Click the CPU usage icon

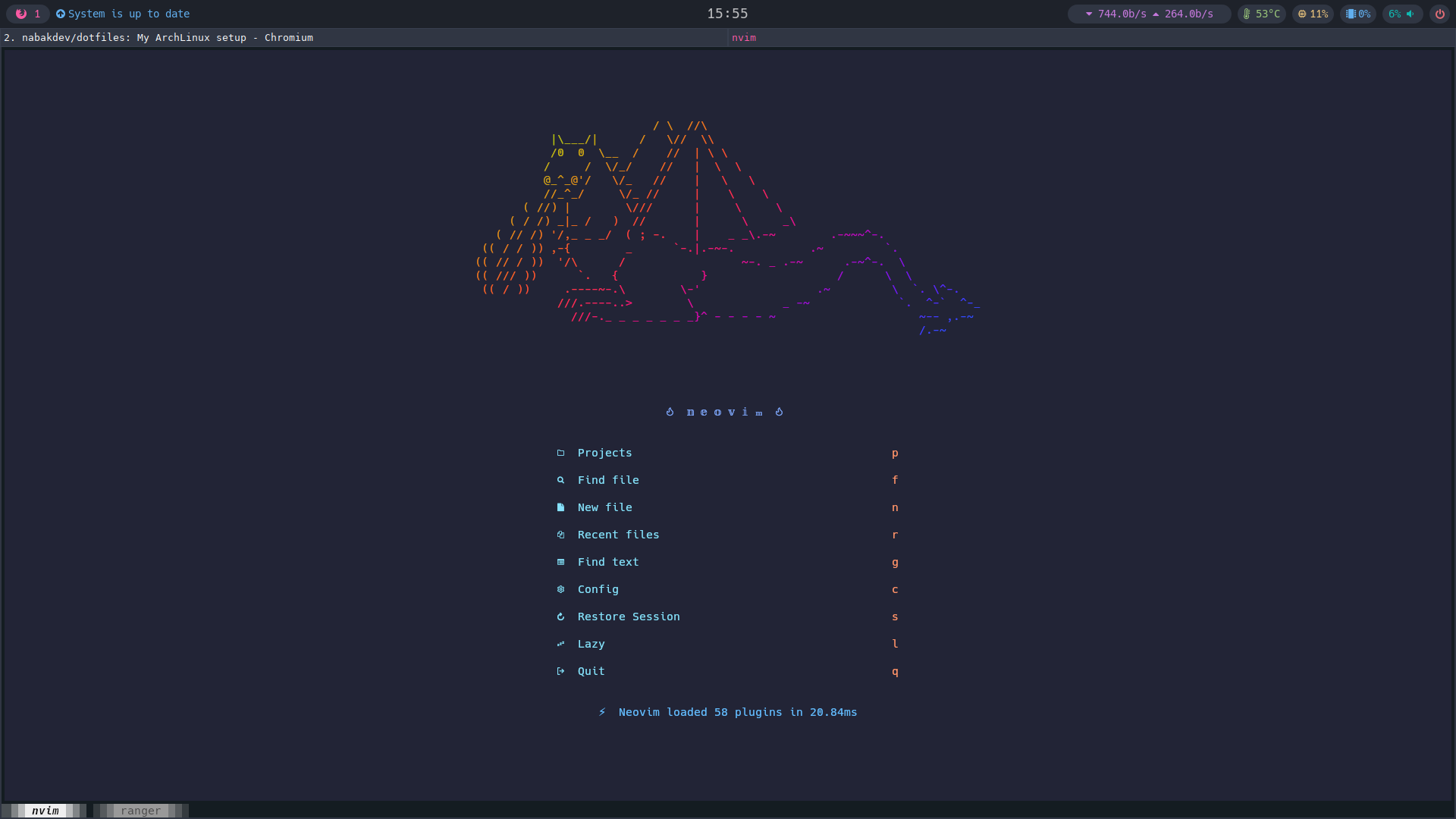1302,14
